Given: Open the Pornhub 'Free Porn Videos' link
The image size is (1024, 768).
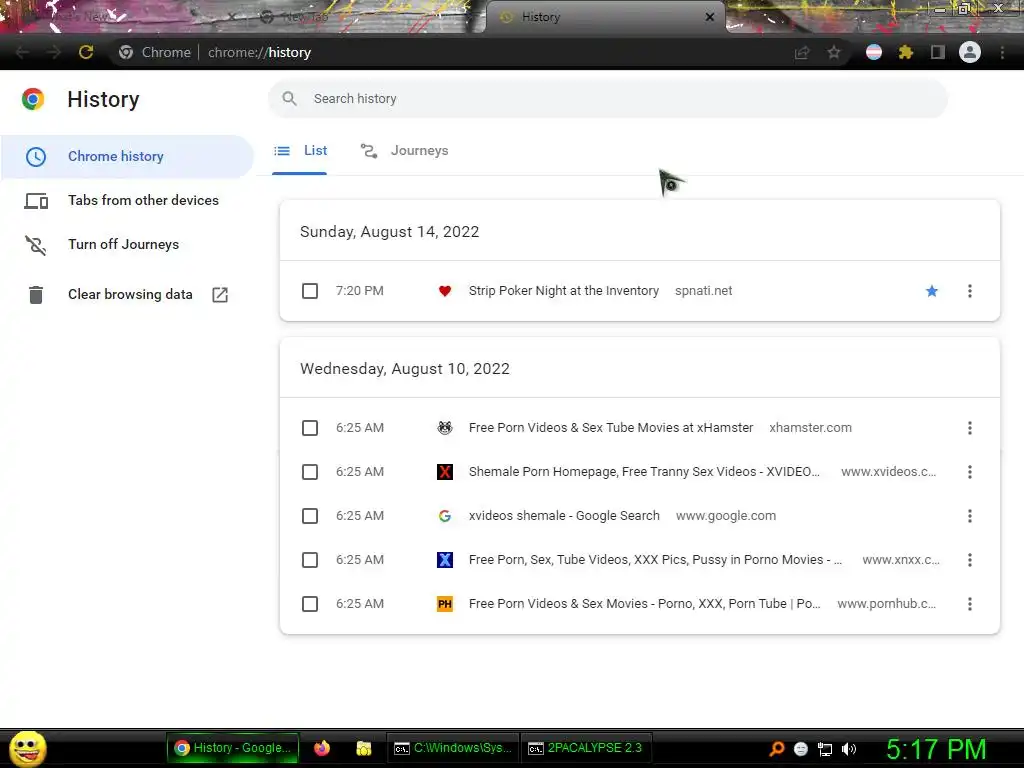Looking at the screenshot, I should 645,604.
